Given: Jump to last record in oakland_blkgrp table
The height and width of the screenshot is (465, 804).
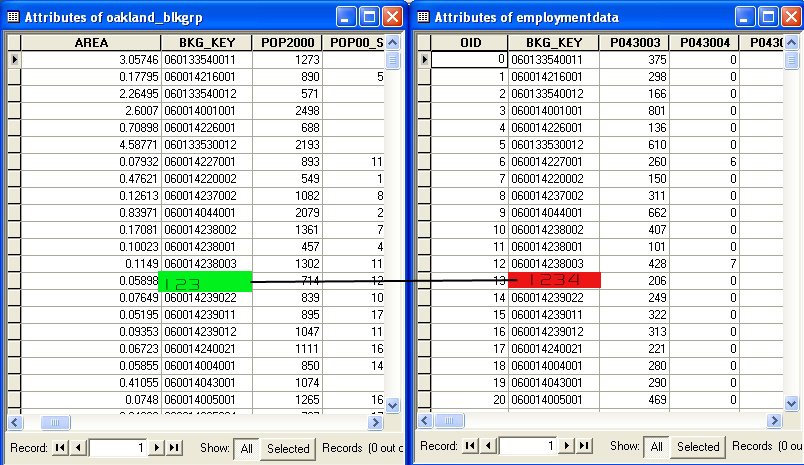Looking at the screenshot, I should (x=174, y=448).
